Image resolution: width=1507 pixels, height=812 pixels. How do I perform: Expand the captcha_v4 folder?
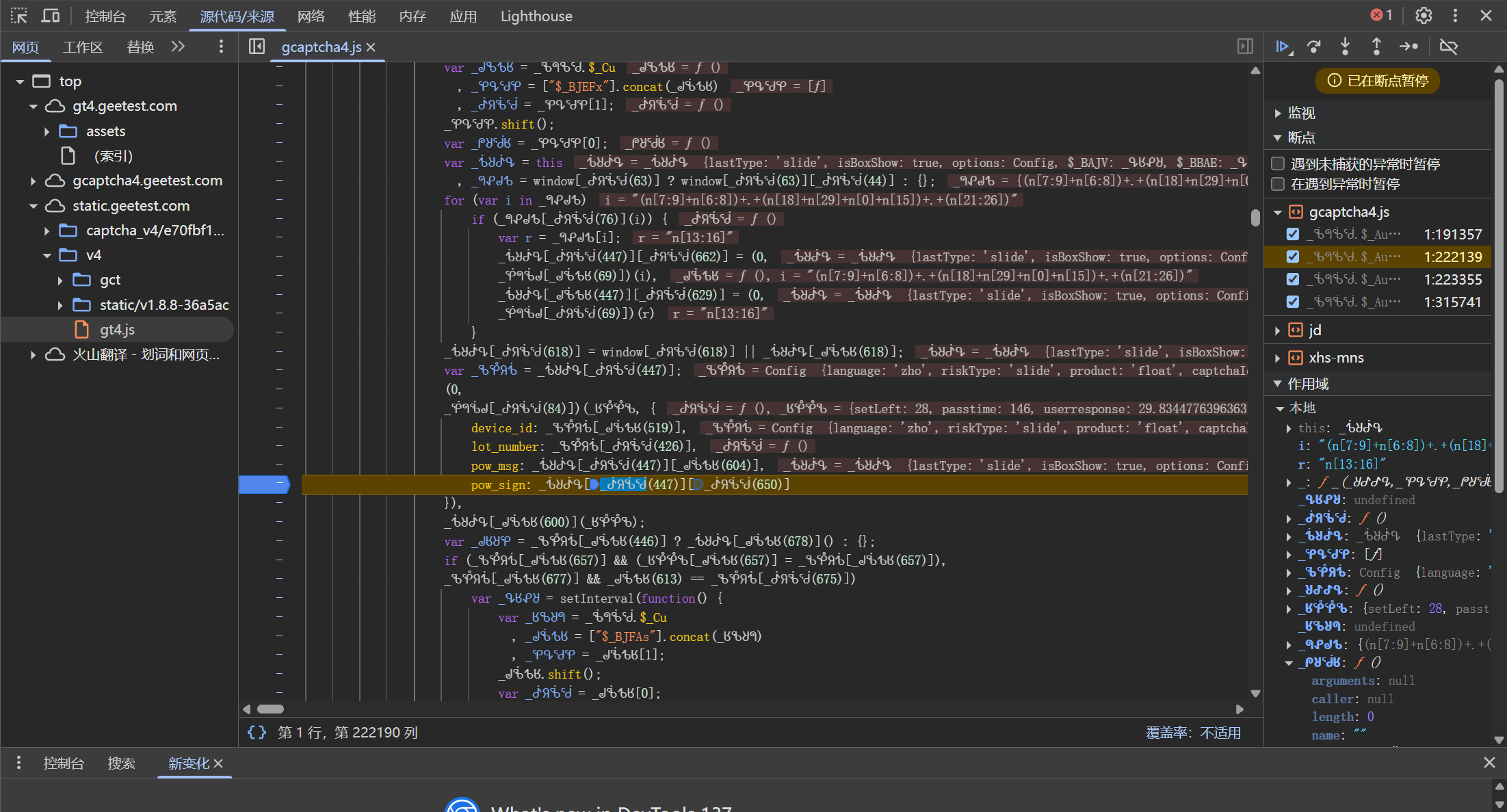[x=47, y=231]
